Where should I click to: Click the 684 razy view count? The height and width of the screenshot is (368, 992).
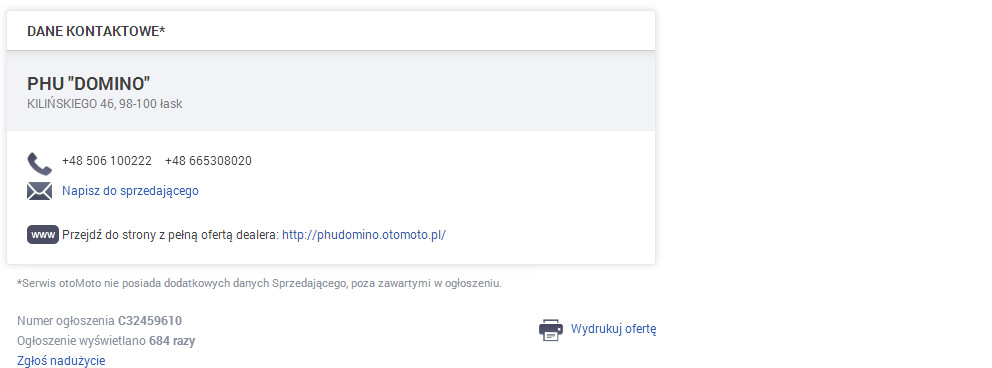click(x=172, y=341)
